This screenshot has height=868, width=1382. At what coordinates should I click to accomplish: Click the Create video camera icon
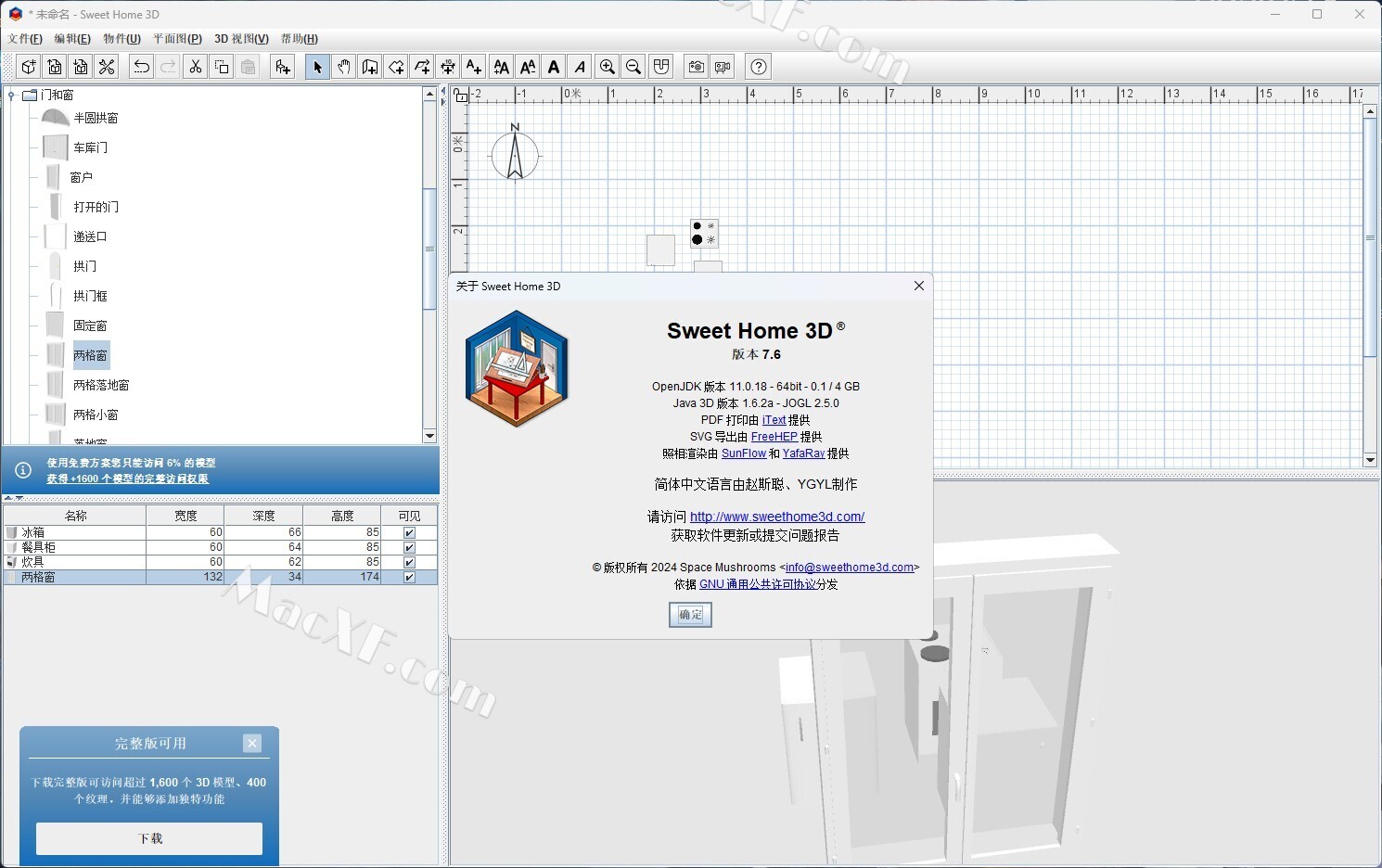click(x=723, y=67)
